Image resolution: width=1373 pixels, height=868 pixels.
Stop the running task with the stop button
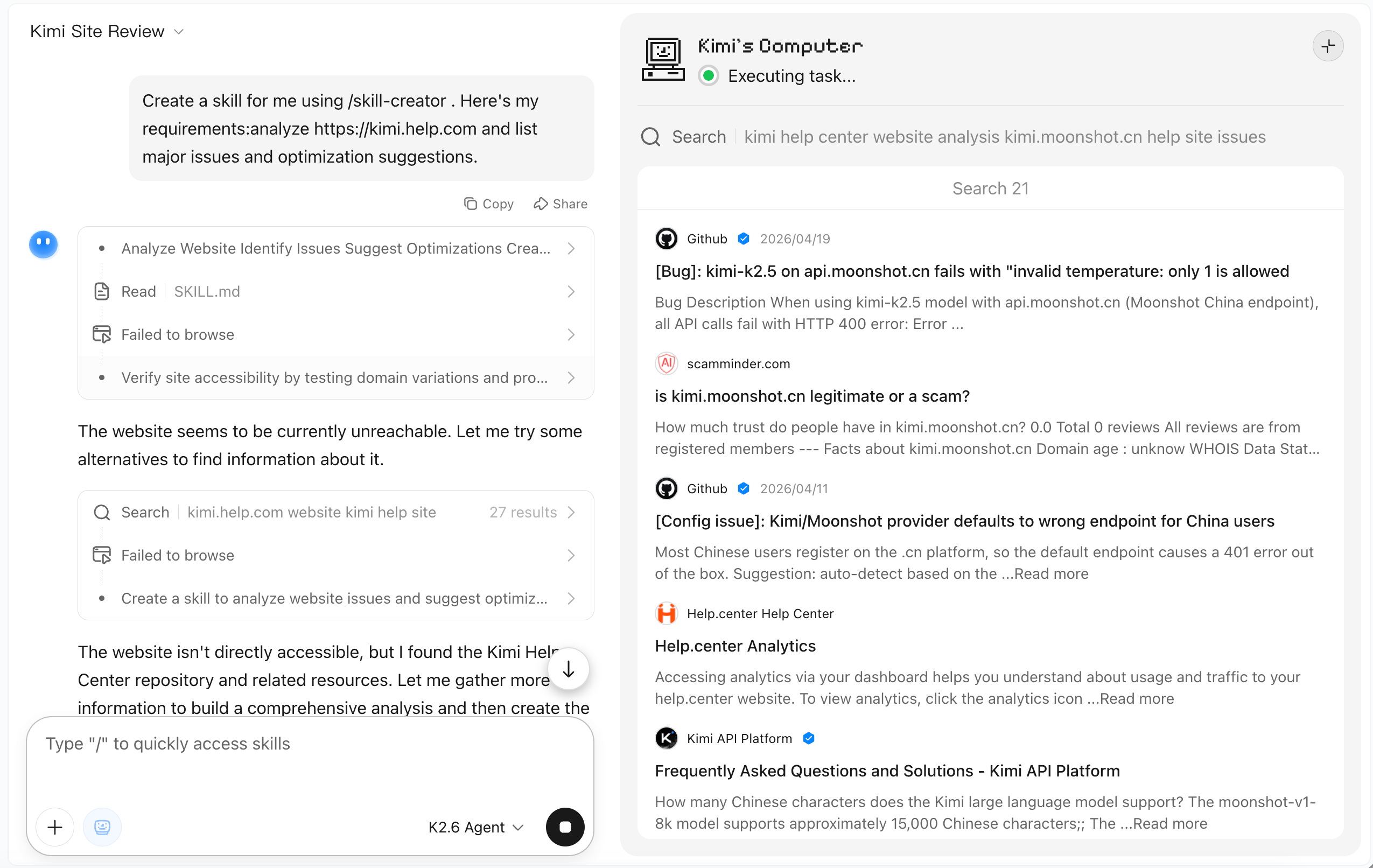565,827
